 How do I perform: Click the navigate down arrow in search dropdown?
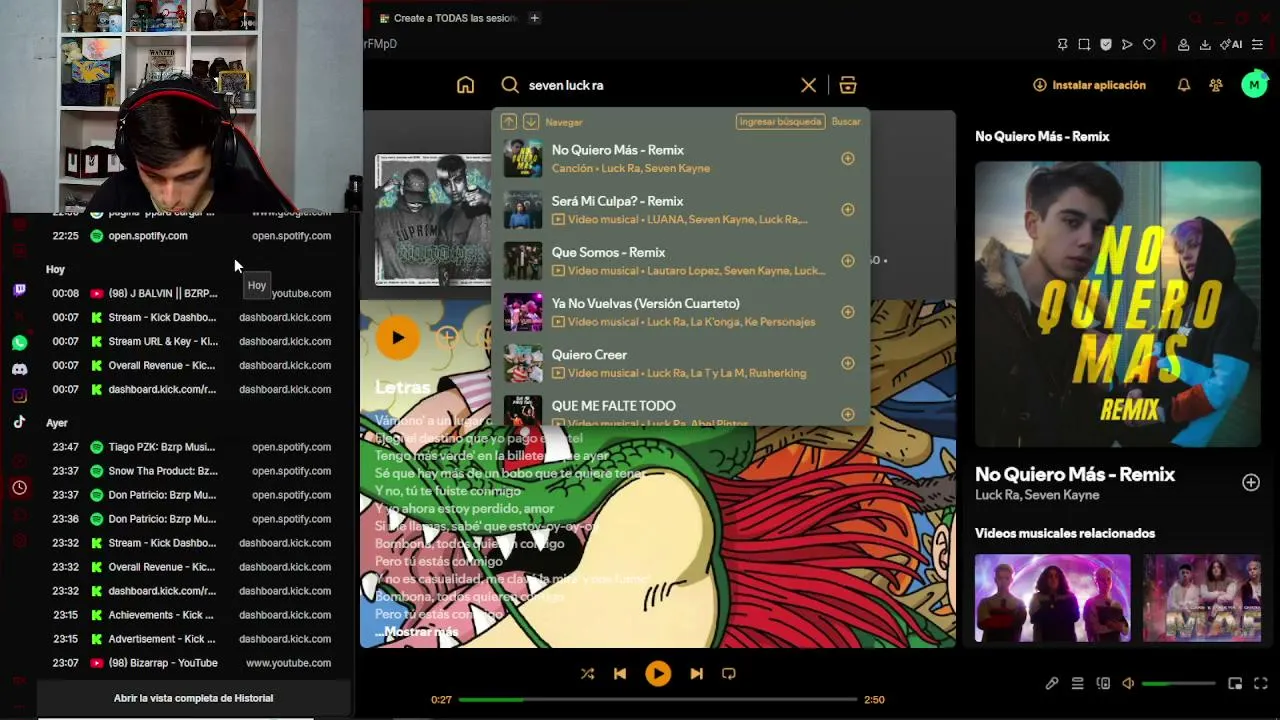[x=531, y=122]
